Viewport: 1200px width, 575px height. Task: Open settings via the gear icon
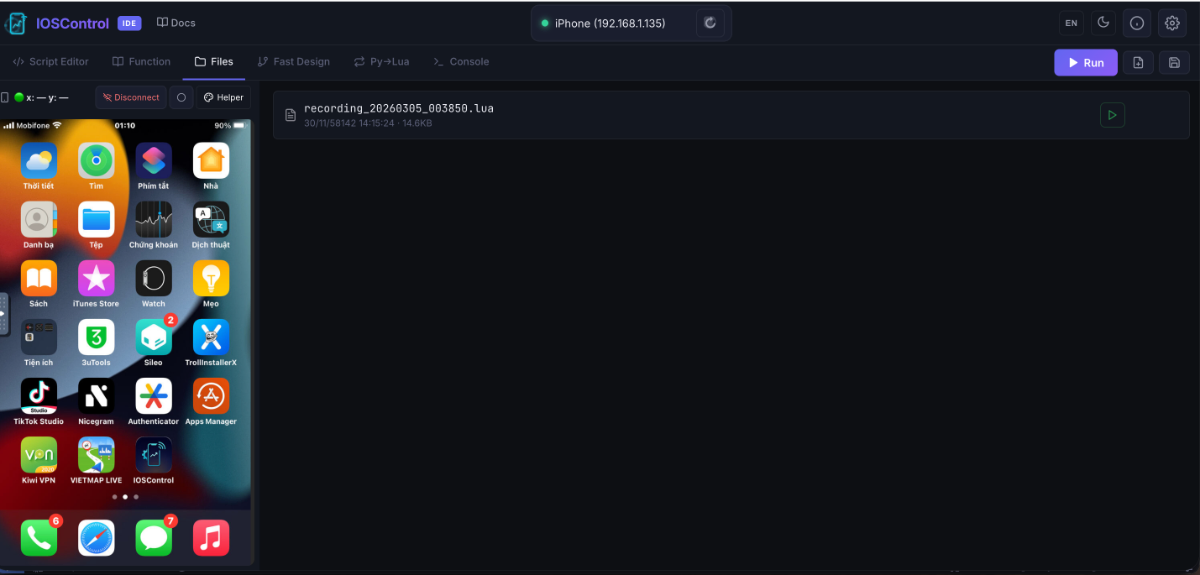pyautogui.click(x=1172, y=23)
